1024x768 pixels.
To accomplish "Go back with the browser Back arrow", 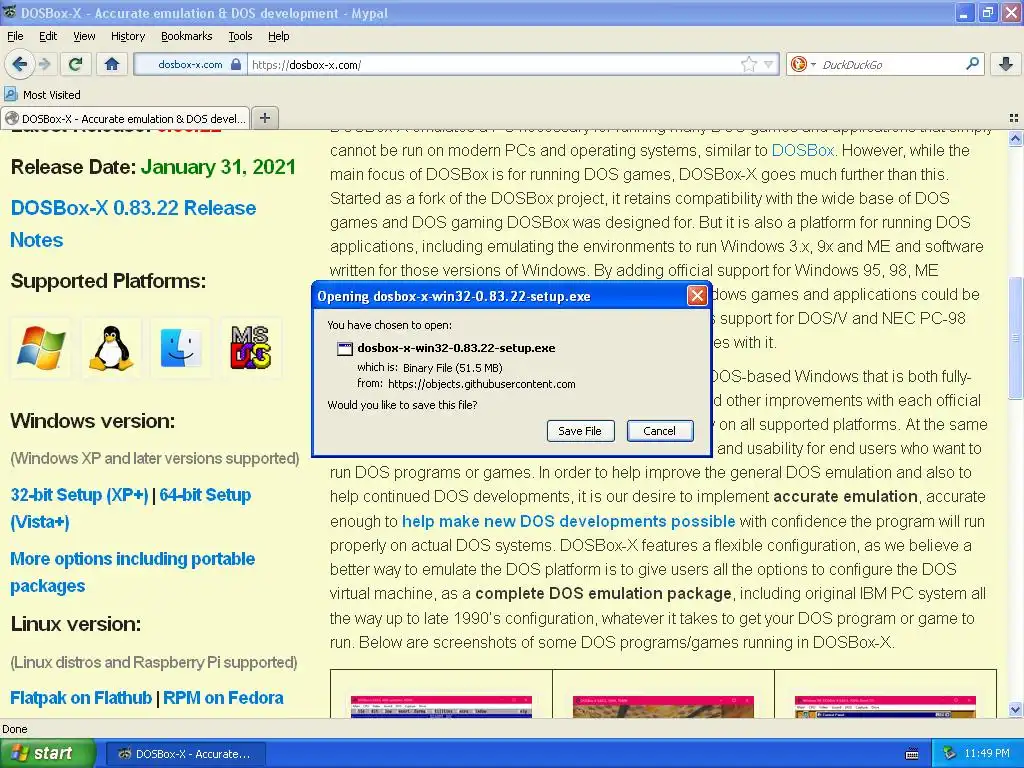I will pyautogui.click(x=20, y=64).
